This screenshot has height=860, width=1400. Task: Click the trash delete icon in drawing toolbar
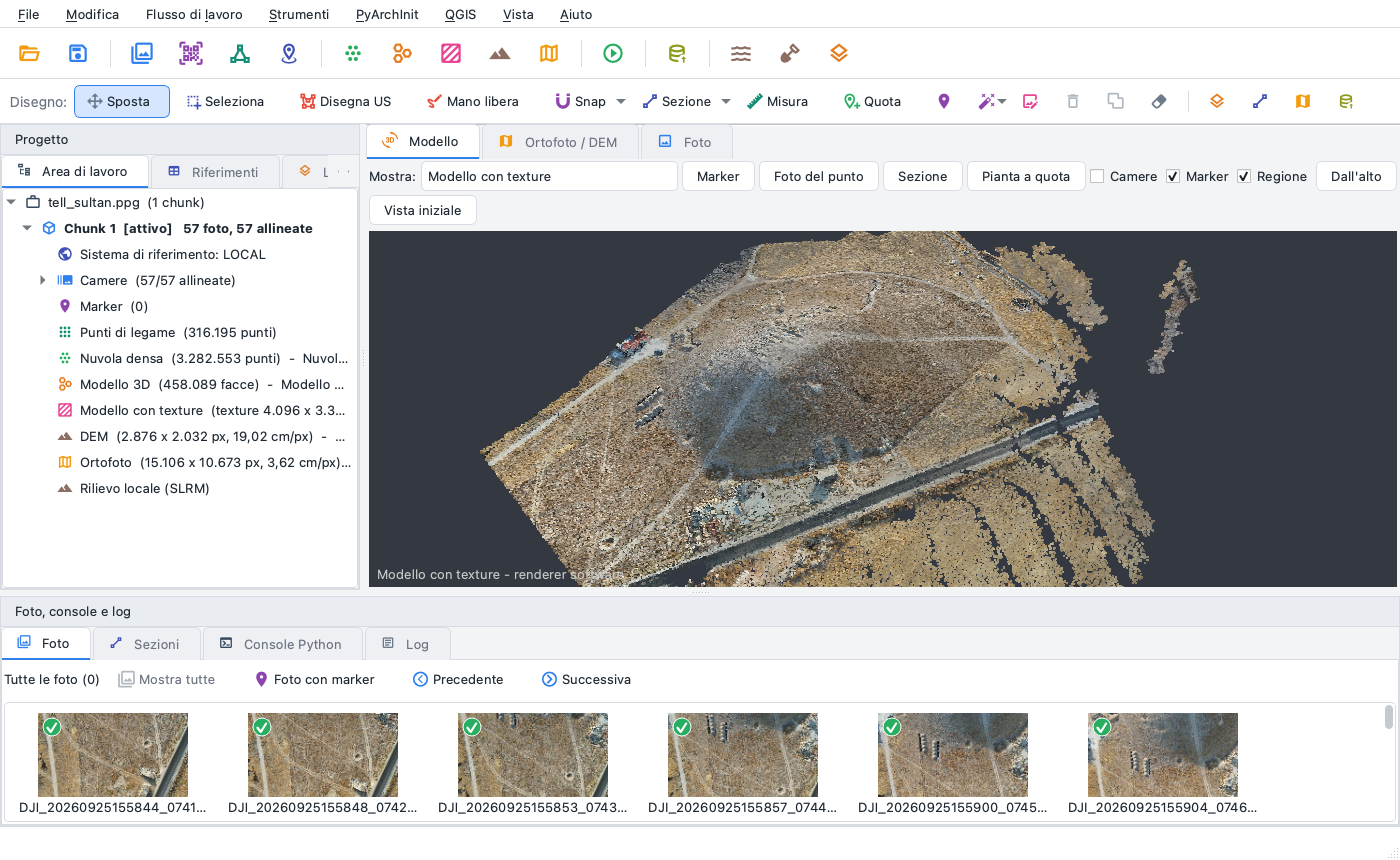[x=1073, y=101]
